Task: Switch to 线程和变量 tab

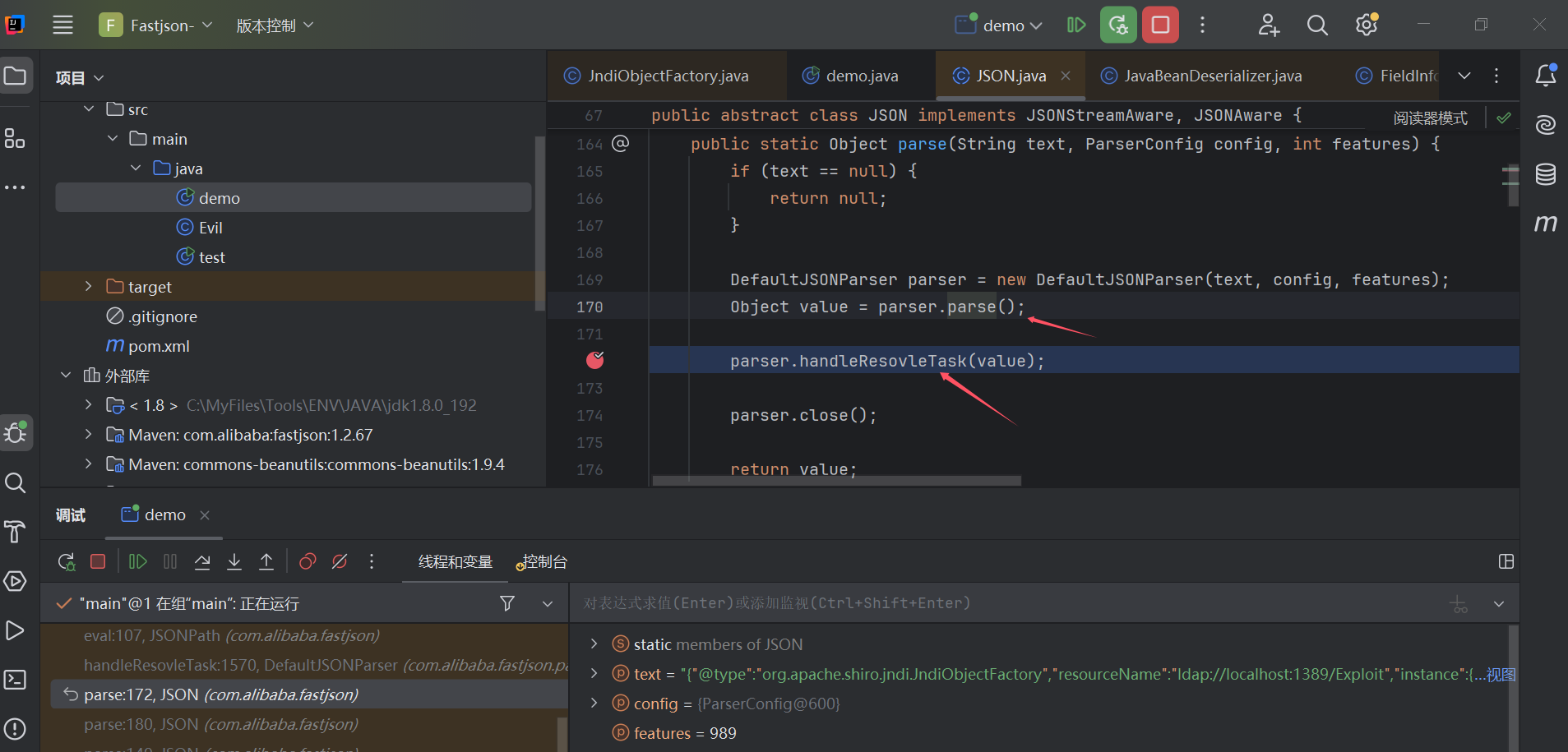Action: pyautogui.click(x=456, y=562)
